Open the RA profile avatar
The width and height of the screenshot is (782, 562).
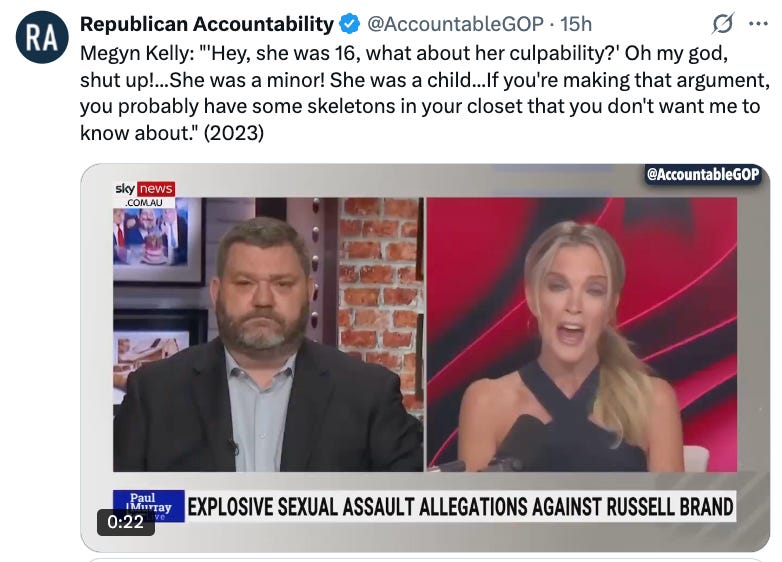tap(42, 38)
